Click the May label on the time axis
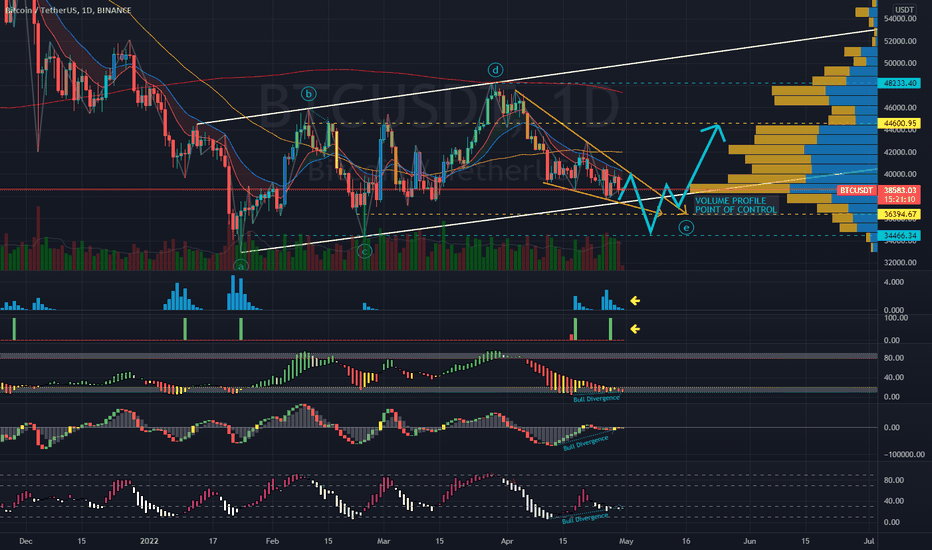This screenshot has height=550, width=932. (626, 541)
